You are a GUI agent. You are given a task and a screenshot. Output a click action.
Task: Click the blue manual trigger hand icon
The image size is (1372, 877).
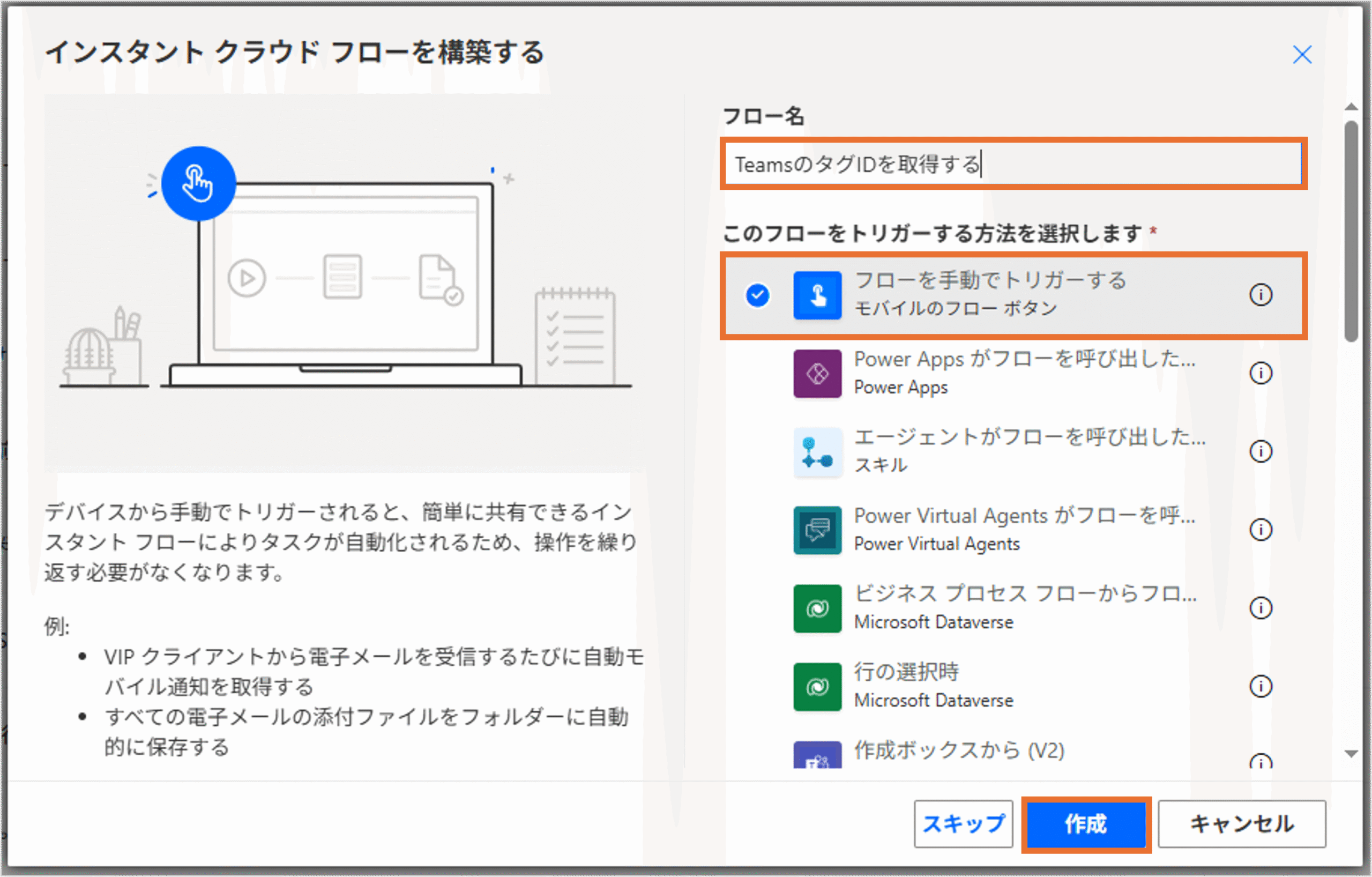817,295
